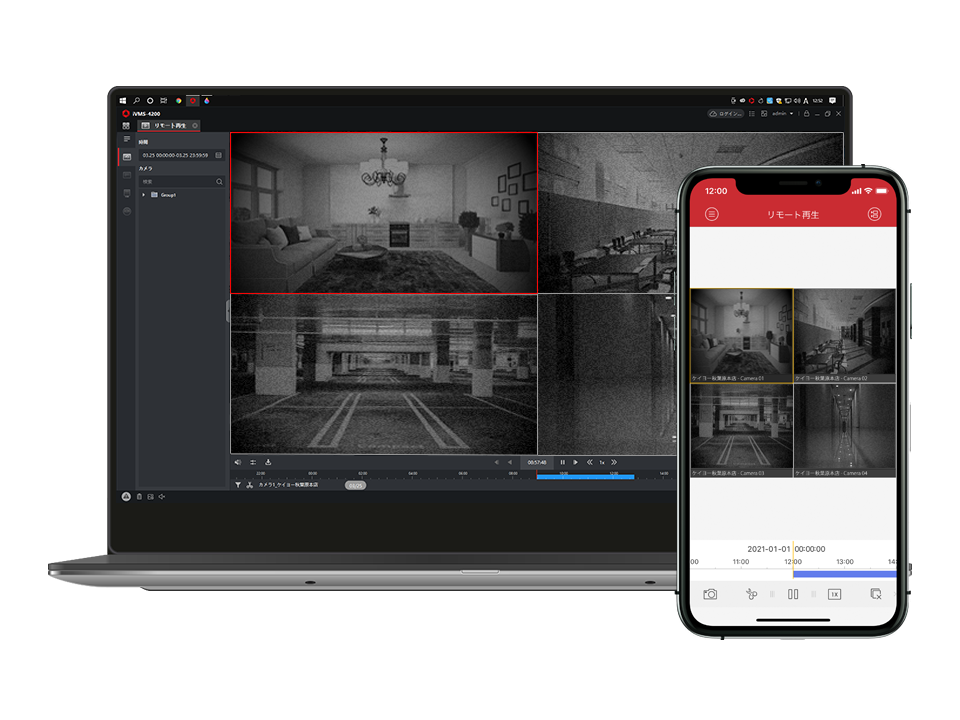Viewport: 960px width, 720px height.
Task: Click the lock icon in title bar
Action: click(x=806, y=114)
